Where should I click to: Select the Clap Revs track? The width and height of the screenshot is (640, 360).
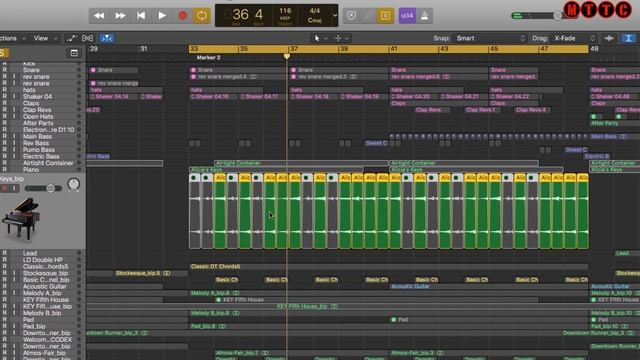coord(37,110)
